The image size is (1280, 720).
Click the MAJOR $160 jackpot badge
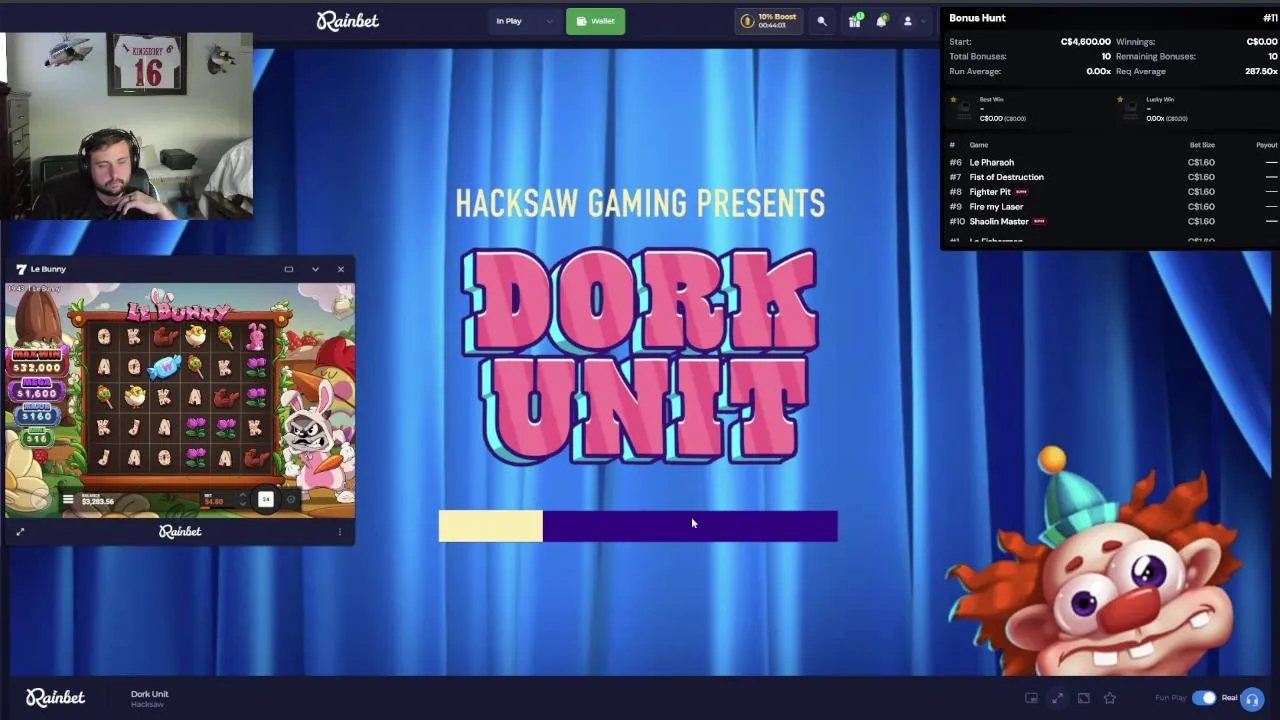coord(37,412)
